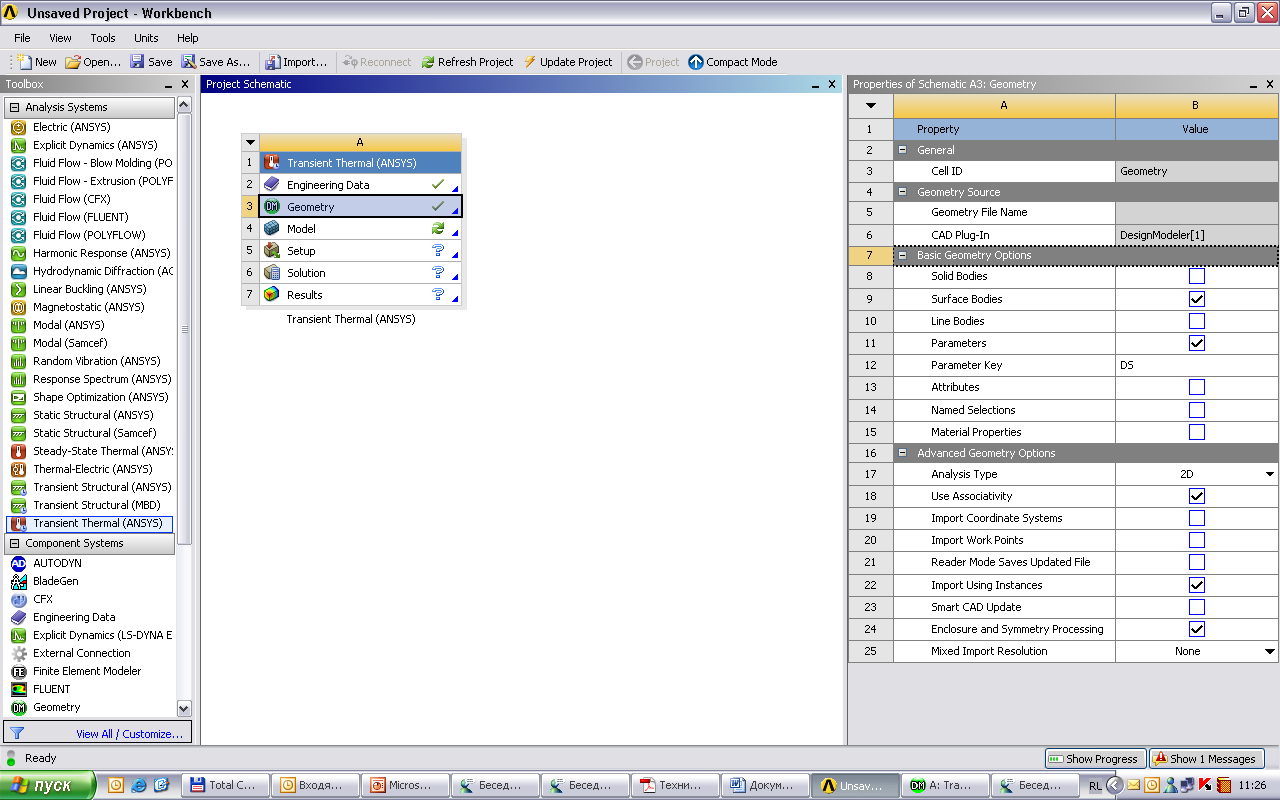Select Modal (ANSYS) system

[68, 325]
